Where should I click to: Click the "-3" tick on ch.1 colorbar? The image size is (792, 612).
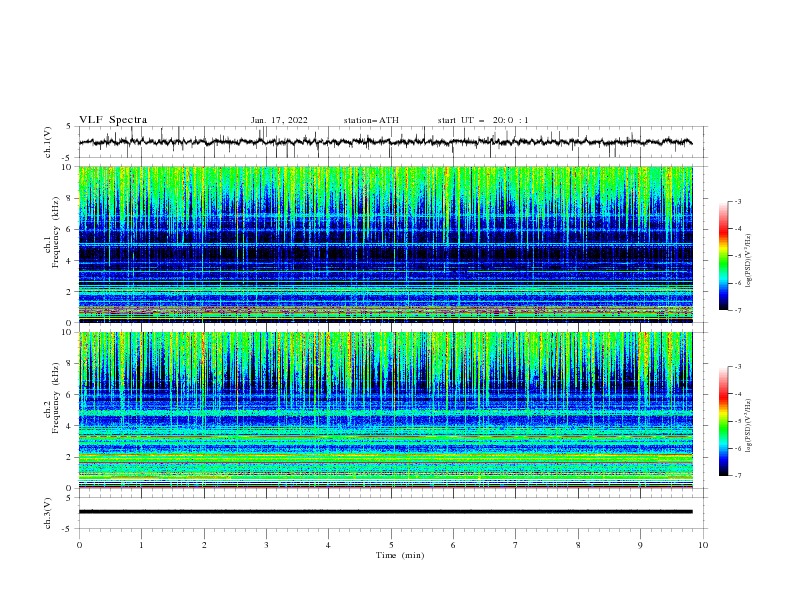coord(737,201)
